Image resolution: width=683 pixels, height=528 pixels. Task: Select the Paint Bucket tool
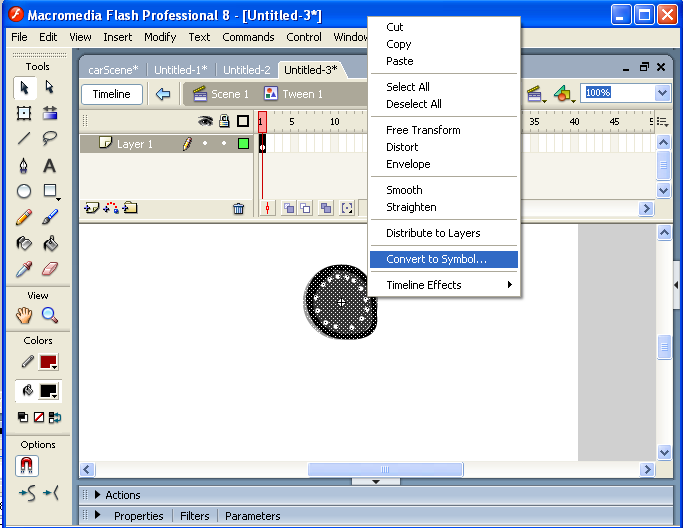coord(49,243)
